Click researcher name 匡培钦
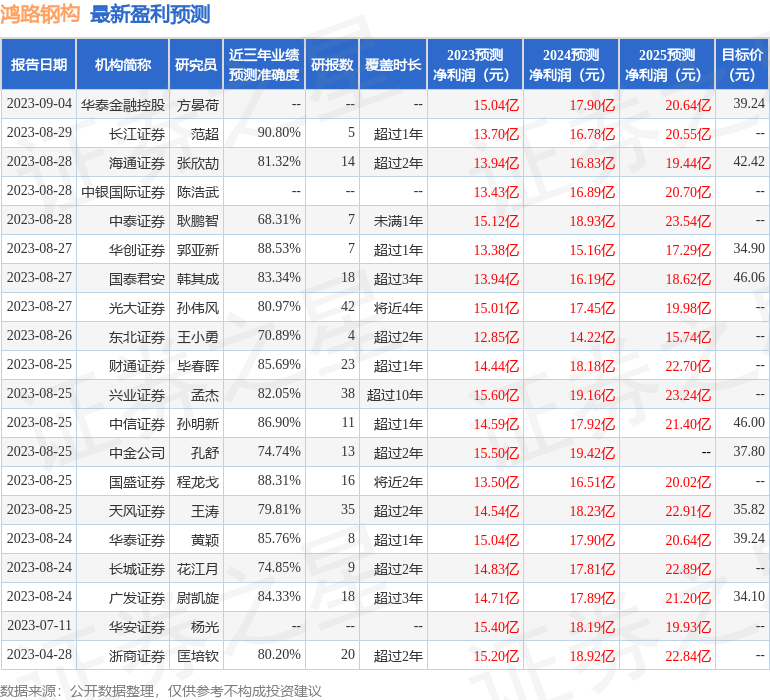The height and width of the screenshot is (700, 770). [x=198, y=656]
